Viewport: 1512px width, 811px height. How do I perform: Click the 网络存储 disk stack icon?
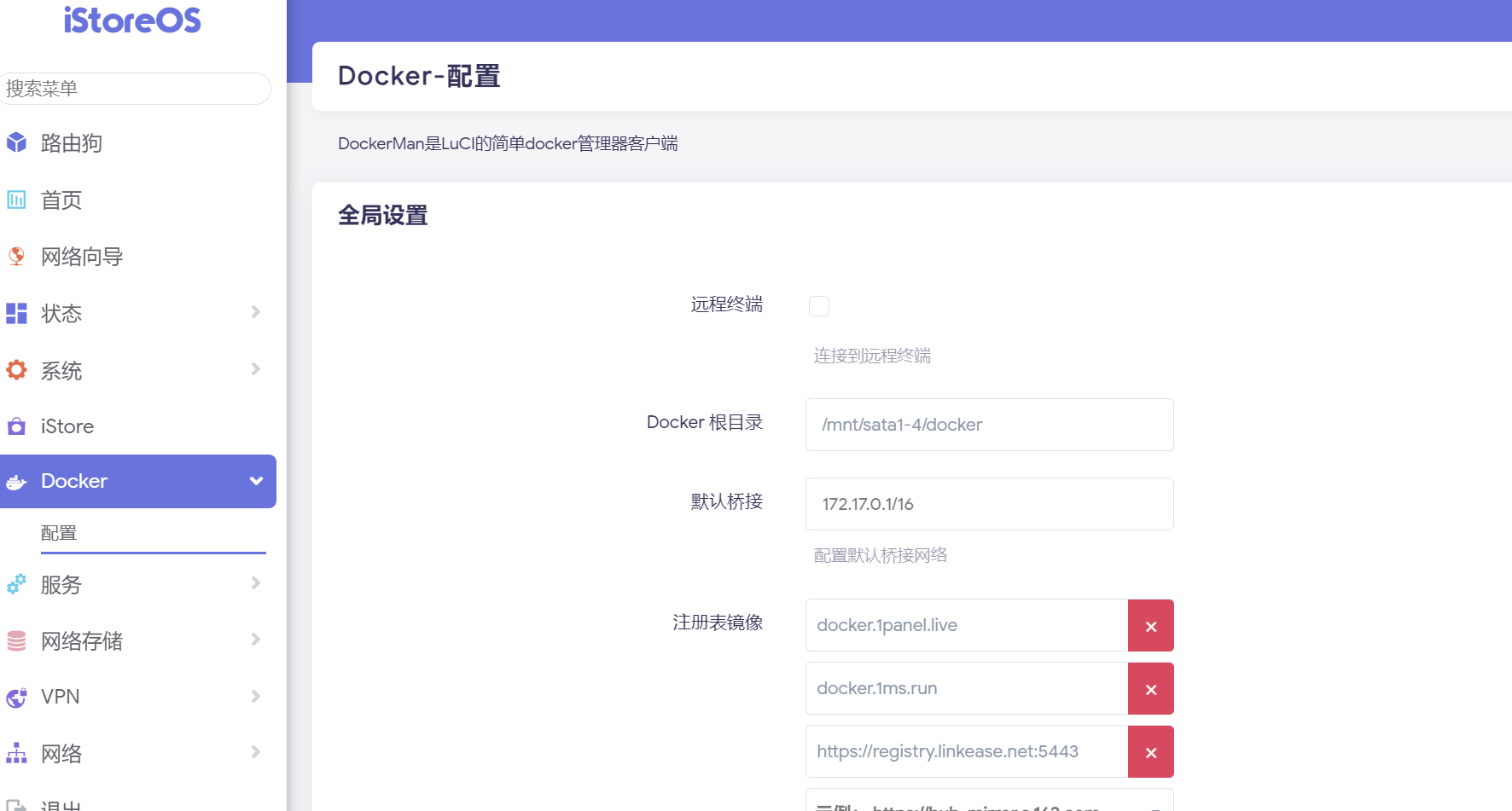pos(16,640)
